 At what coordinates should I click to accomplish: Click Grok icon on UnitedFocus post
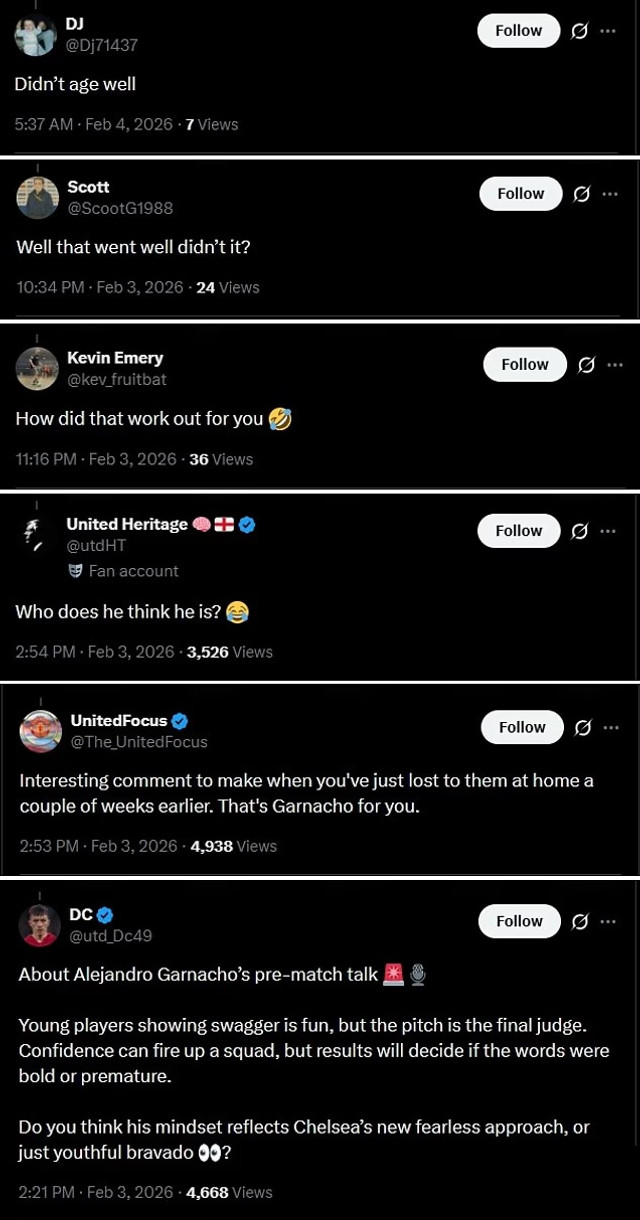pyautogui.click(x=583, y=728)
